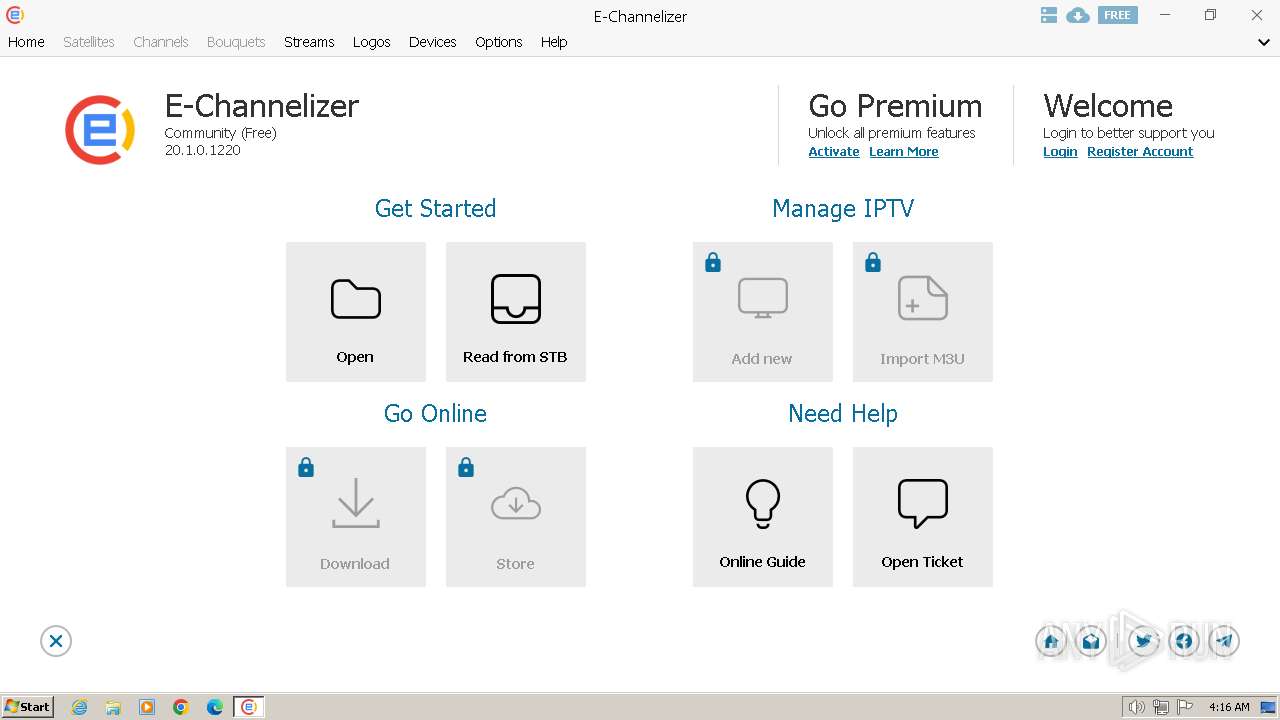Open the Windows Start button
The image size is (1280, 720).
[28, 707]
